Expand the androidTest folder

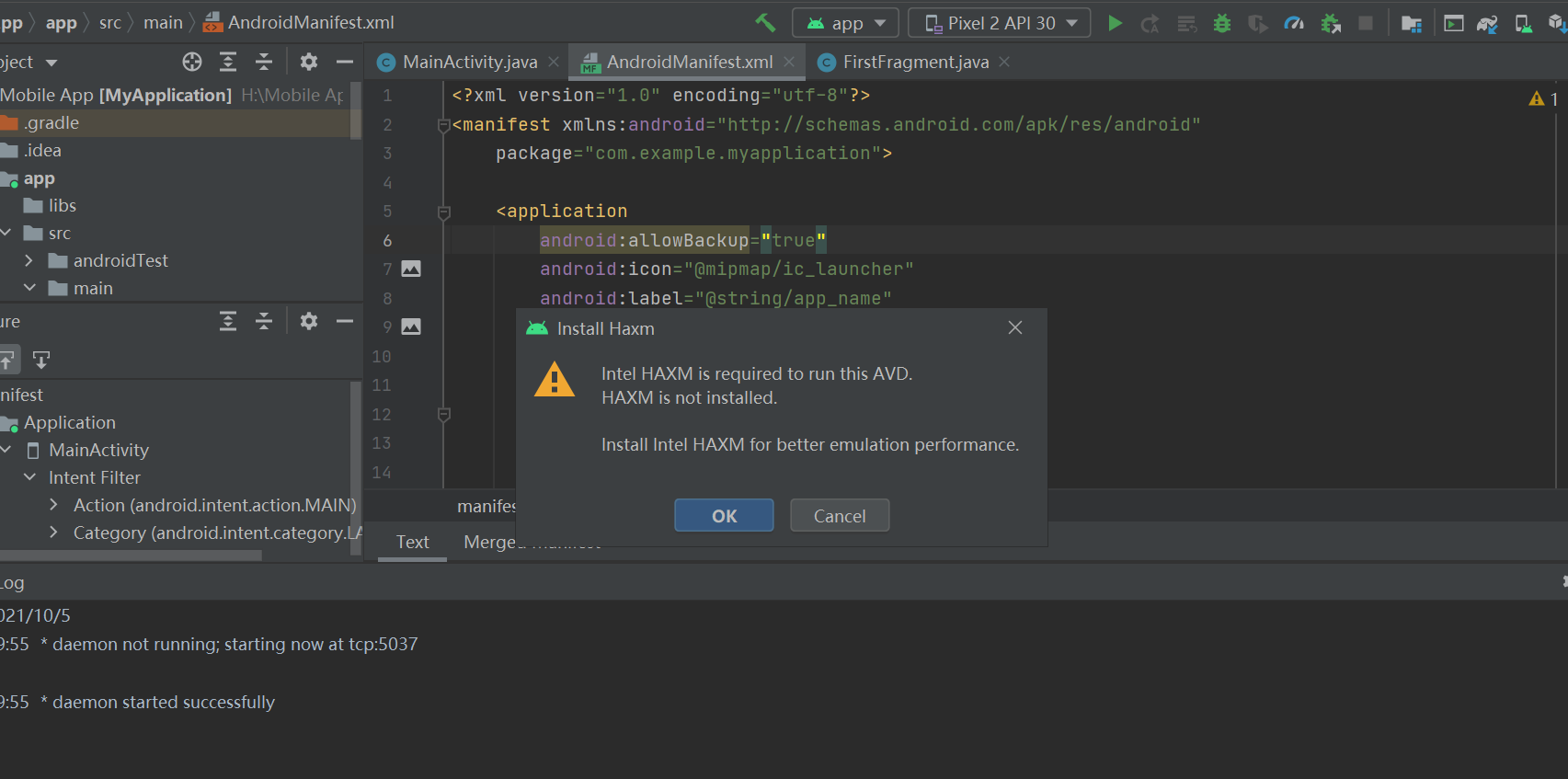pyautogui.click(x=29, y=260)
